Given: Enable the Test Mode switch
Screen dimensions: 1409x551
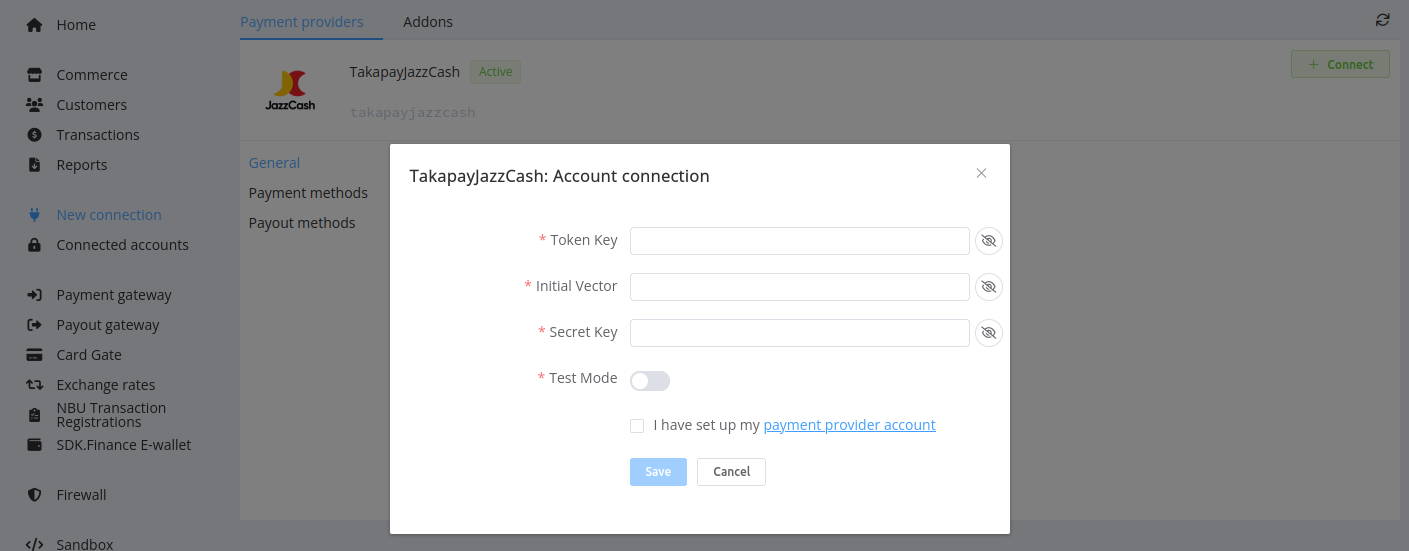Looking at the screenshot, I should coord(650,381).
